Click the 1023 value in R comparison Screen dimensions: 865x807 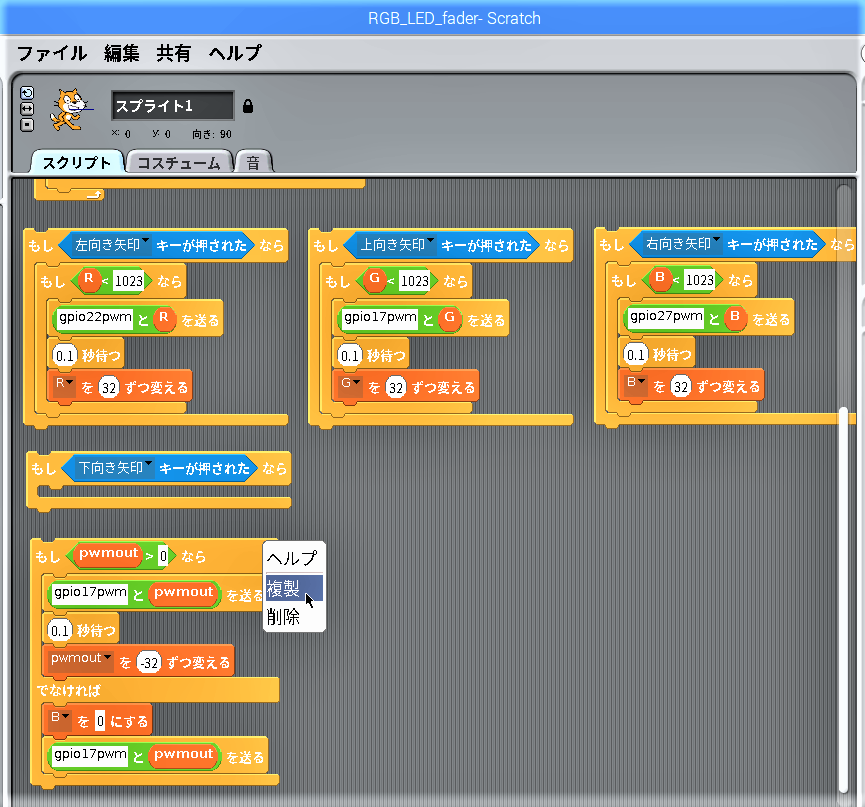point(129,281)
